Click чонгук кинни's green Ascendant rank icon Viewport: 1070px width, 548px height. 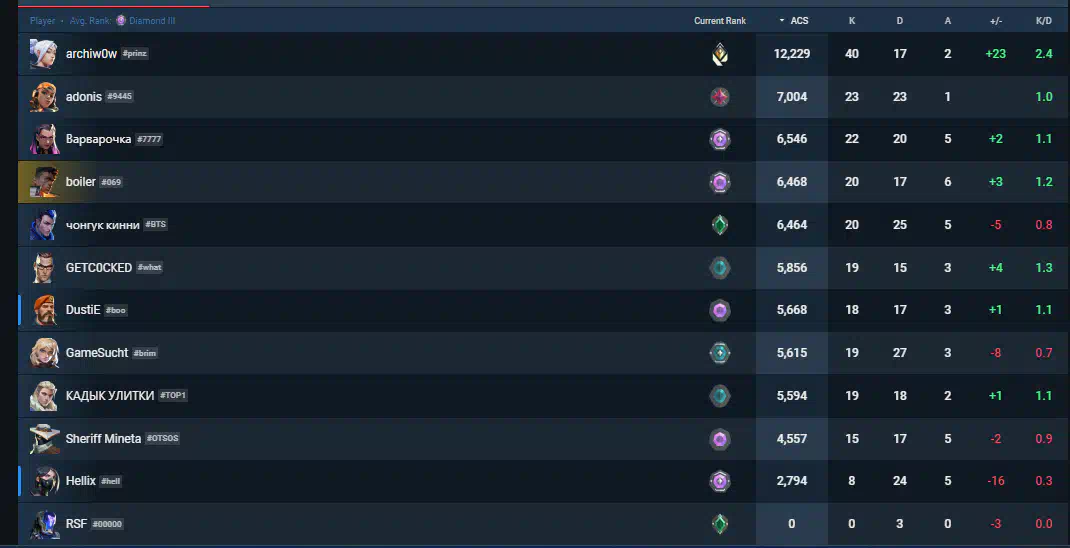click(720, 225)
